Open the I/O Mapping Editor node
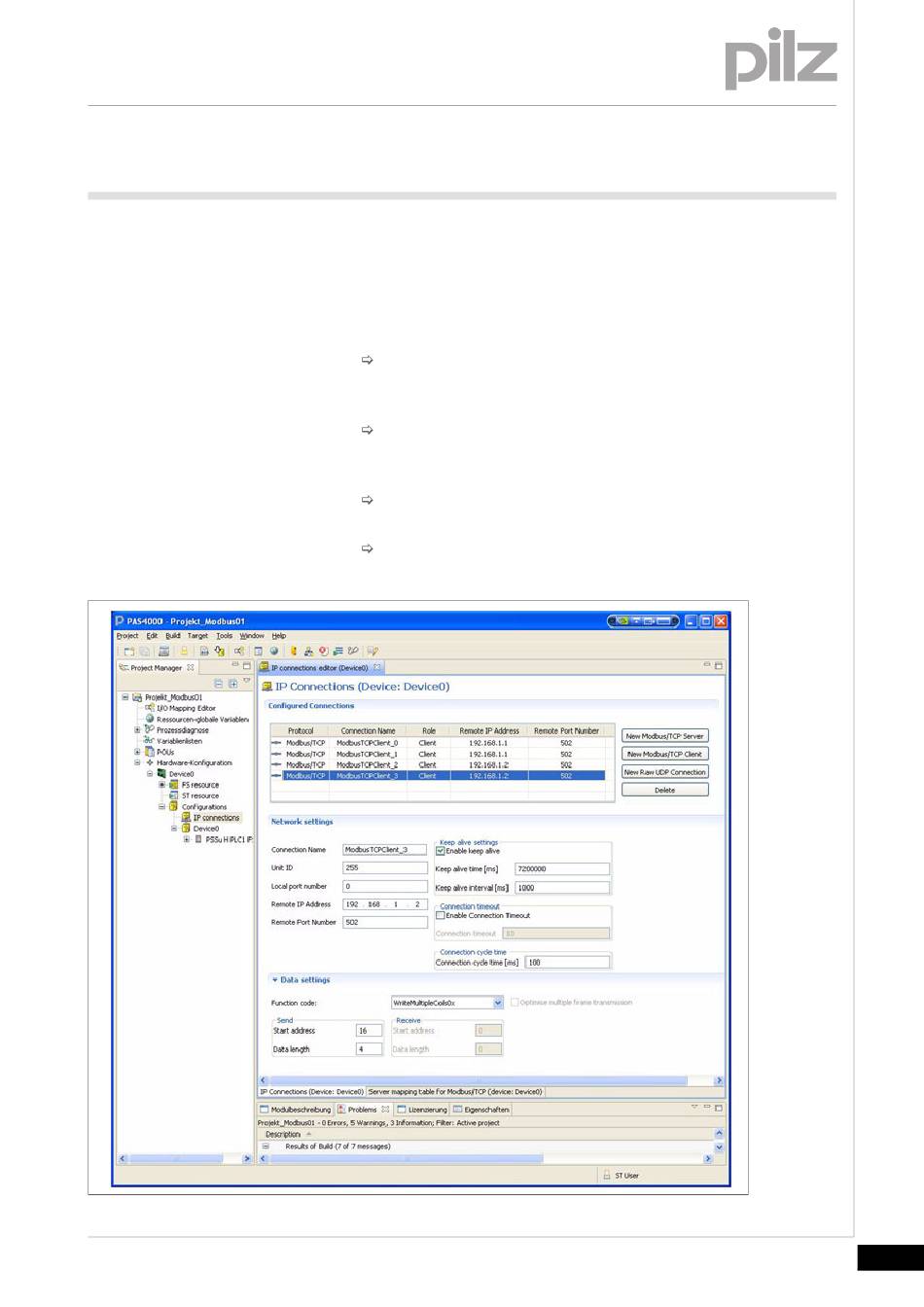 pos(186,708)
